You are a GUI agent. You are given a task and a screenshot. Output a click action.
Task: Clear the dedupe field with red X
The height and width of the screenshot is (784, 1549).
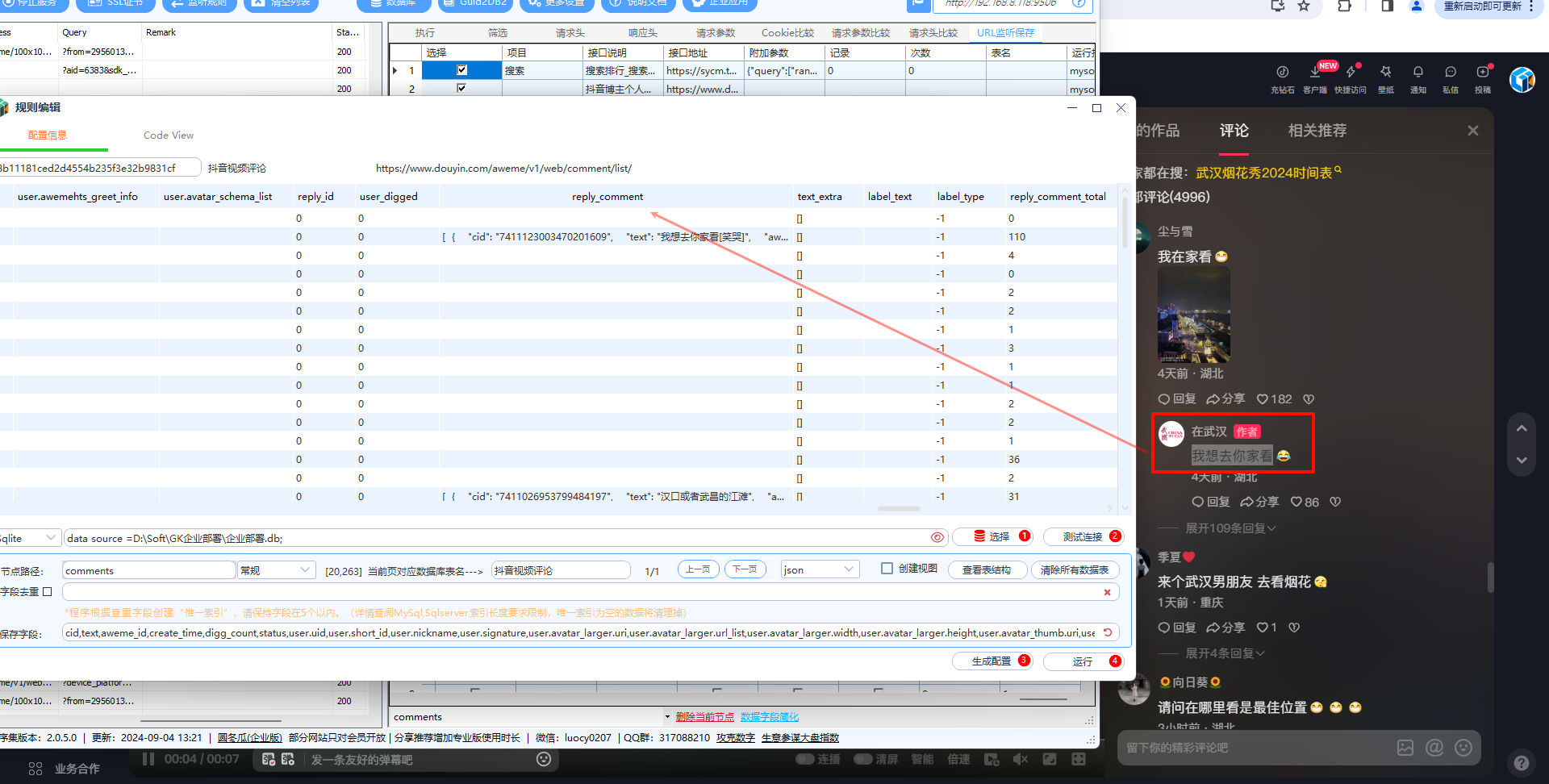(1107, 592)
